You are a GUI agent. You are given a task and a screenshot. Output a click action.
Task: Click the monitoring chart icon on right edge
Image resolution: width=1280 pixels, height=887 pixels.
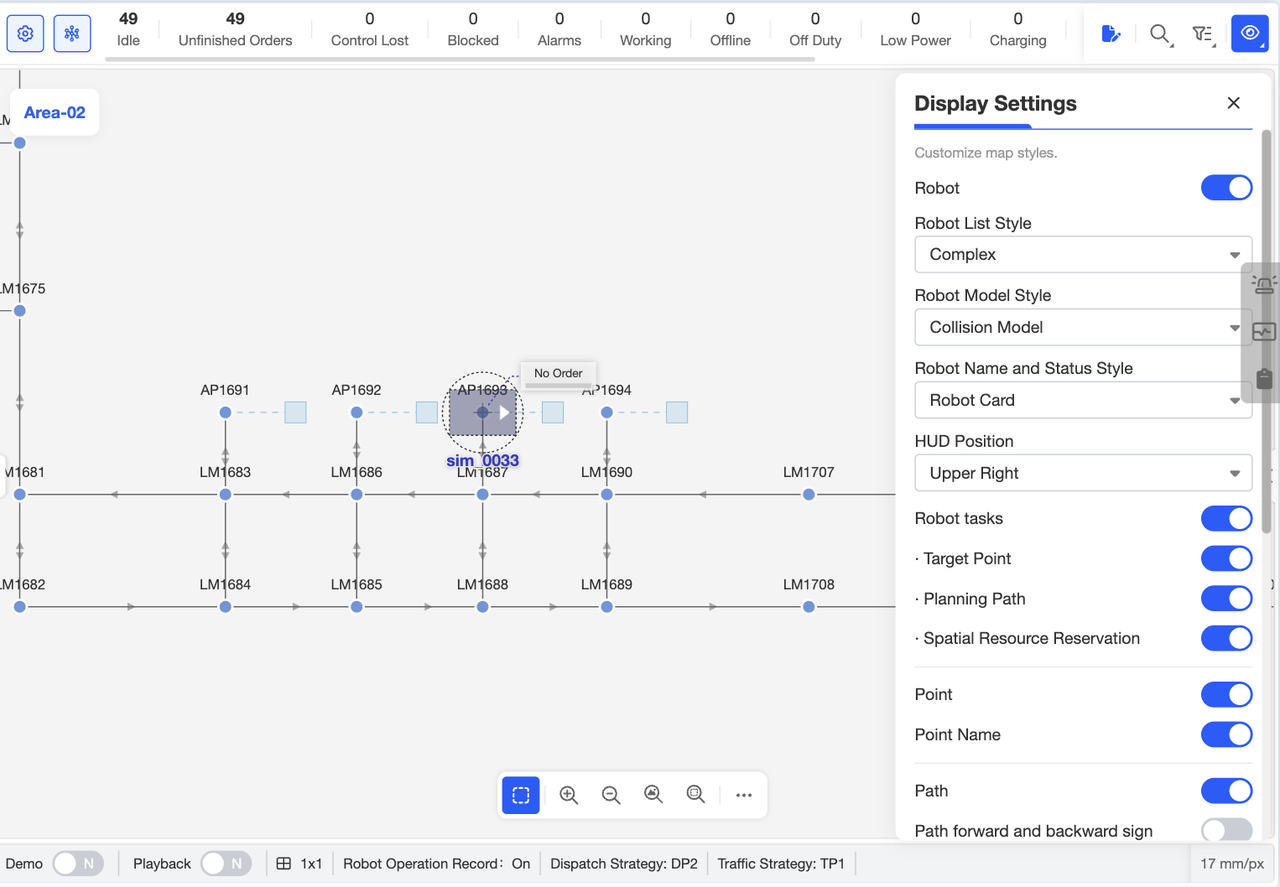pos(1263,331)
